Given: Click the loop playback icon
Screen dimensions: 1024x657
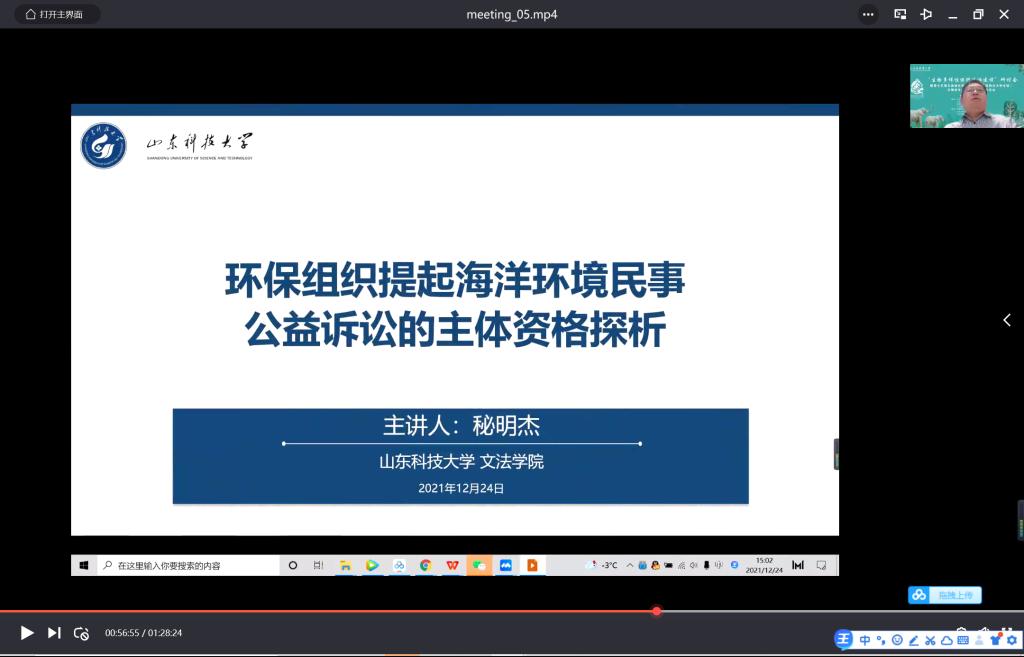Looking at the screenshot, I should click(x=82, y=633).
